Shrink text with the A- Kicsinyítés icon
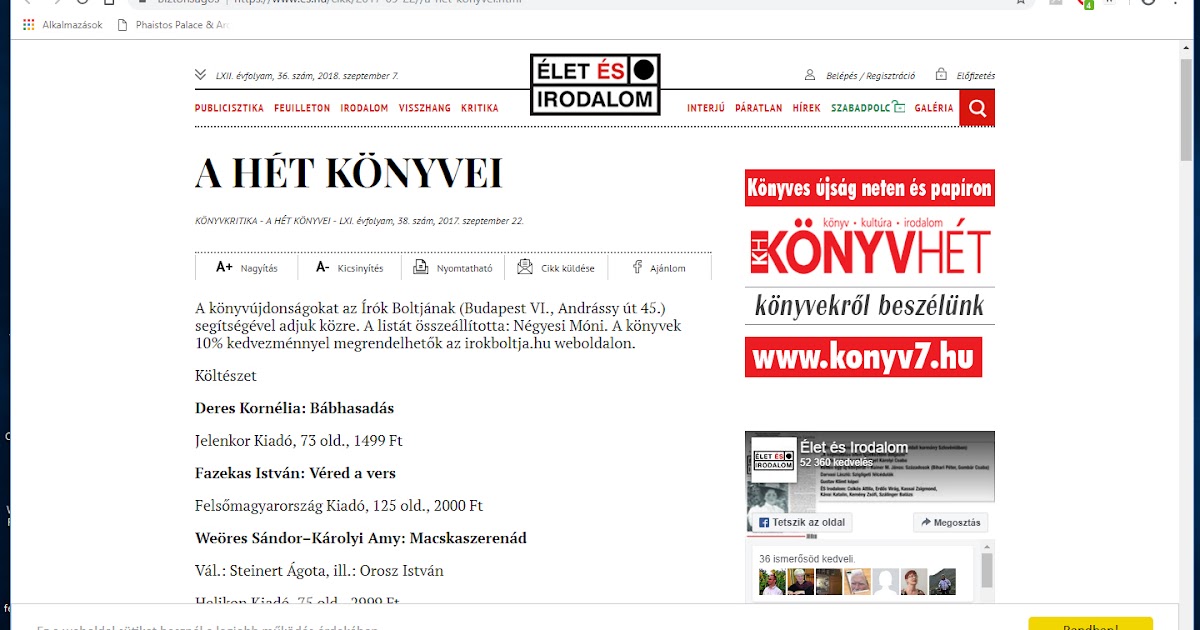 [x=322, y=266]
